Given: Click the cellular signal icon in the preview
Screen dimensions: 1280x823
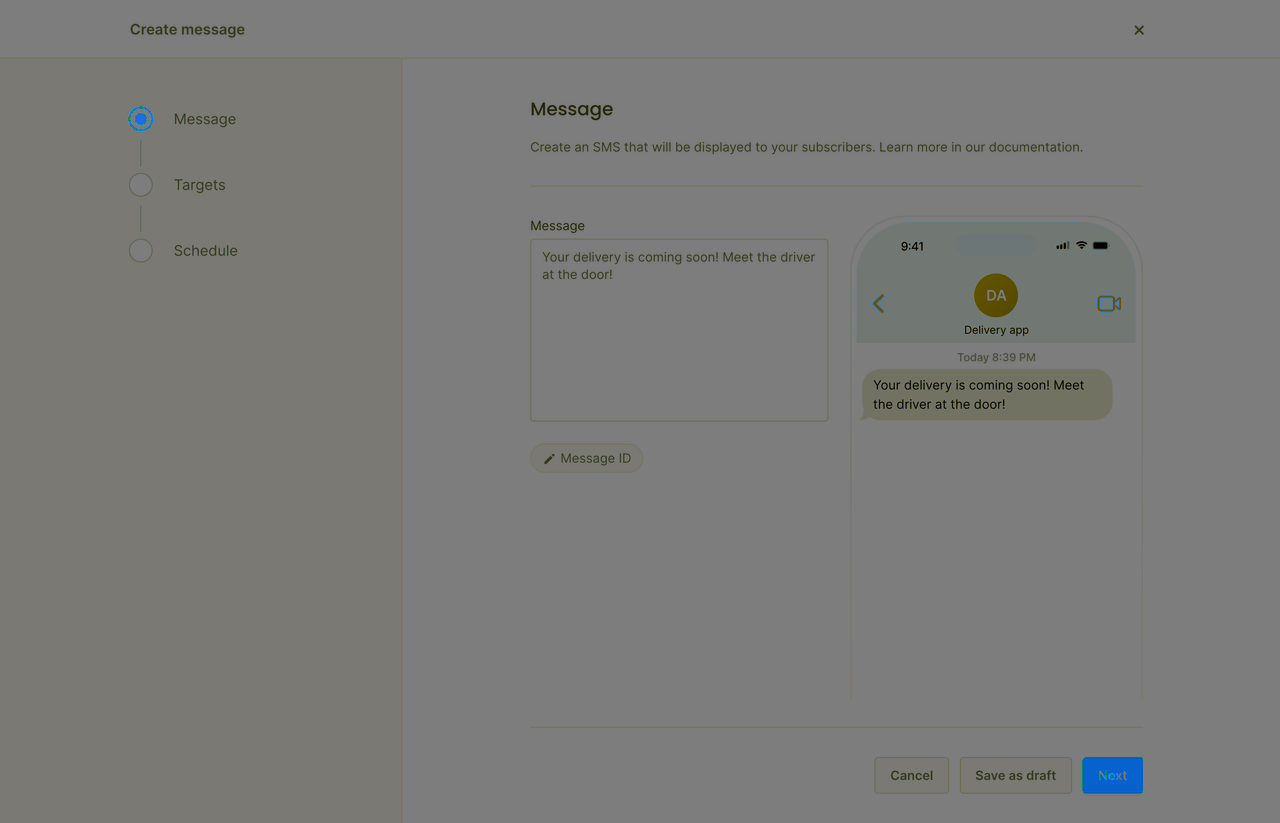Looking at the screenshot, I should click(x=1061, y=244).
